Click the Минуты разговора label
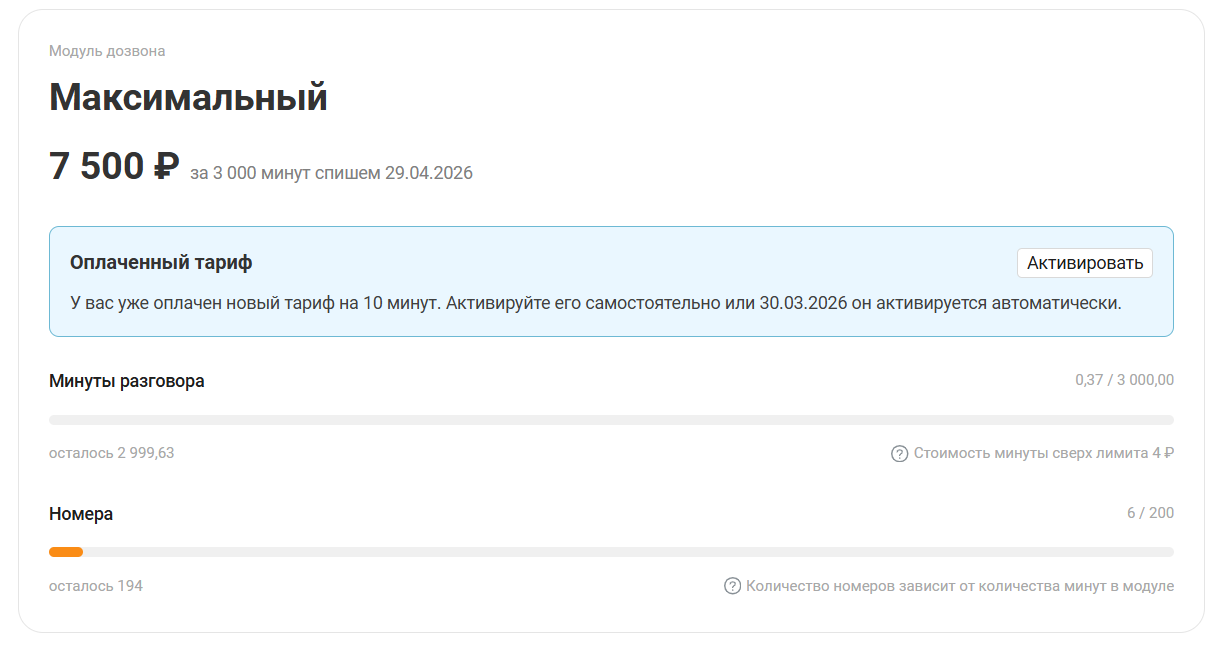1223x647 pixels. click(x=127, y=381)
